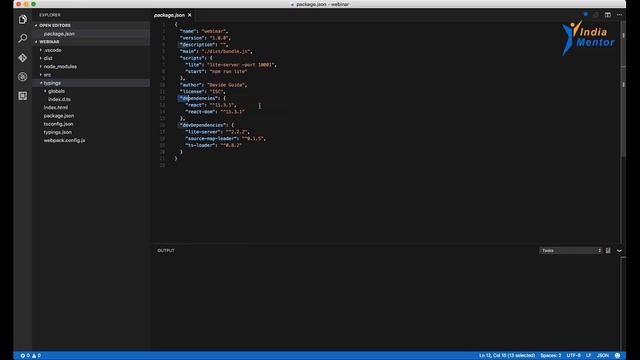This screenshot has height=360, width=640.
Task: Open the Explorer view in activity bar
Action: pos(23,19)
